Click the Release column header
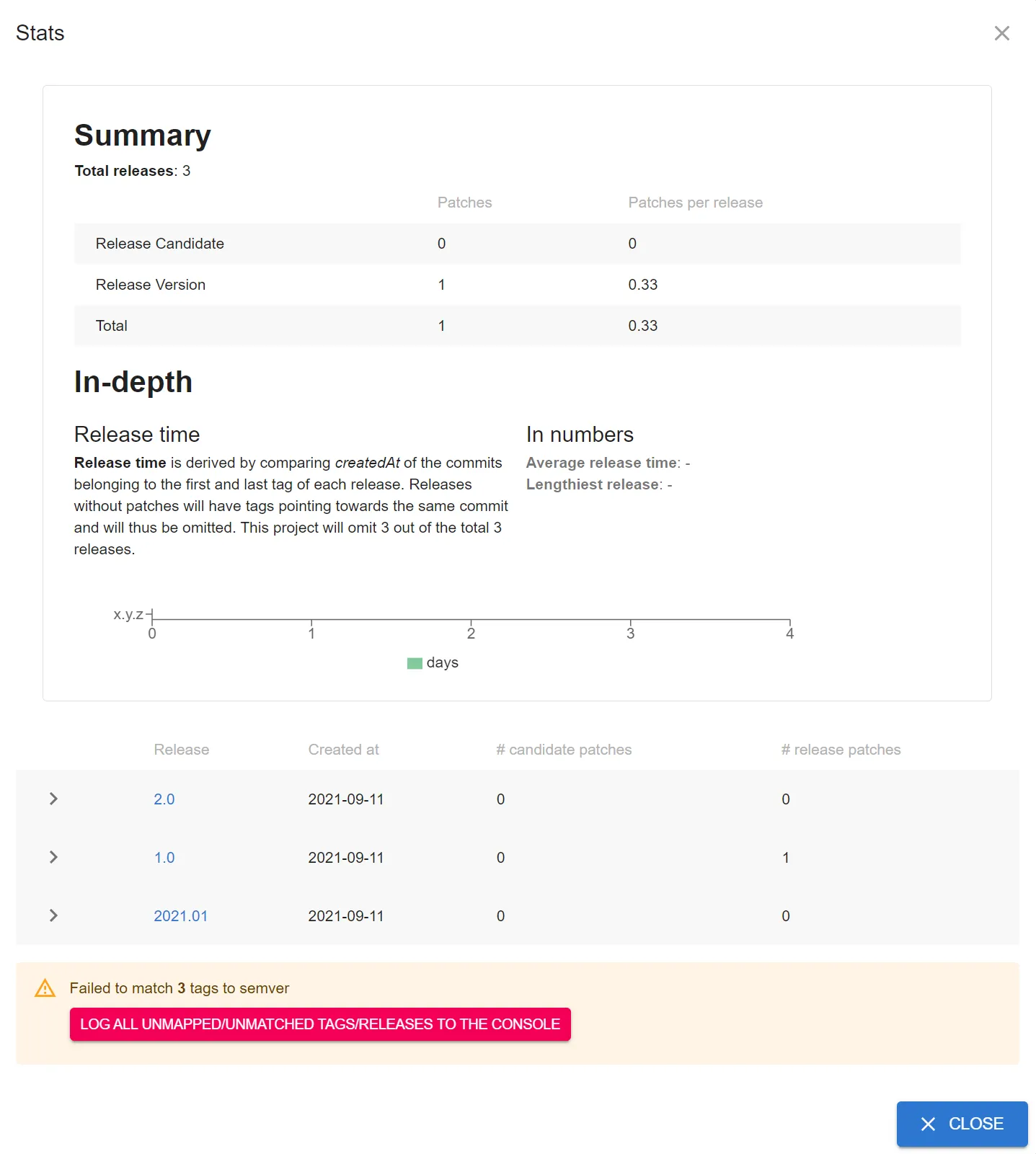The width and height of the screenshot is (1036, 1154). coord(181,750)
